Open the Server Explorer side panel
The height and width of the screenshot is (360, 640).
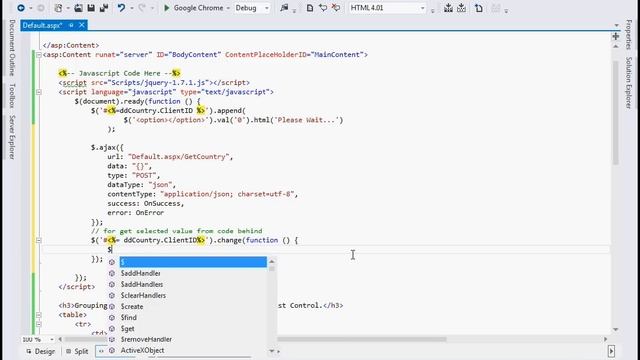pos(12,138)
